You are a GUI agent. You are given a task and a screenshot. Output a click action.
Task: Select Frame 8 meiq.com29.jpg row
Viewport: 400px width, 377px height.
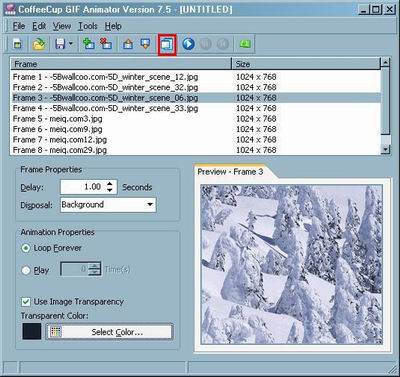click(x=195, y=150)
